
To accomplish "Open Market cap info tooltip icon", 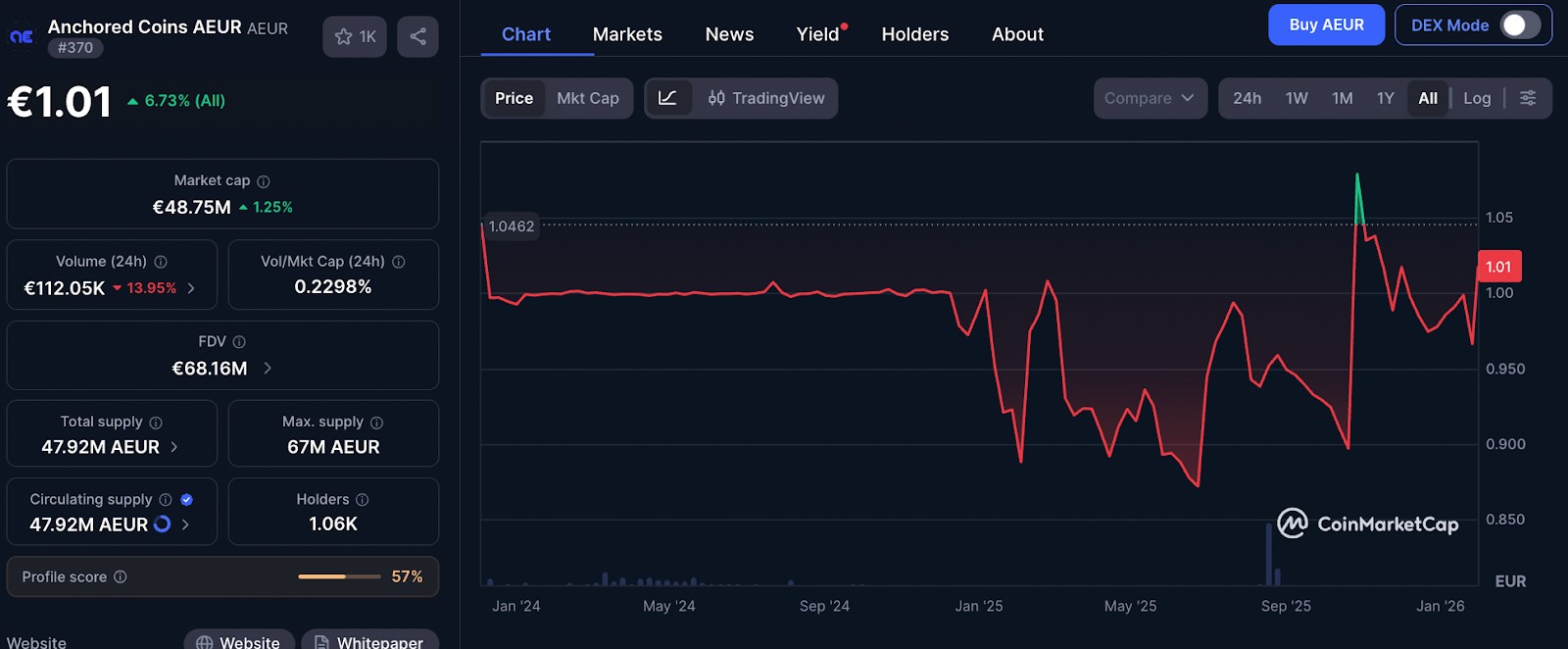I will point(264,181).
